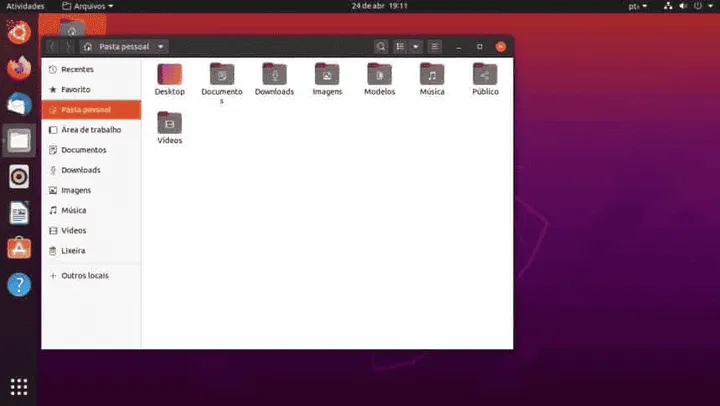The width and height of the screenshot is (720, 406).
Task: Select the Música folder icon
Action: (432, 74)
